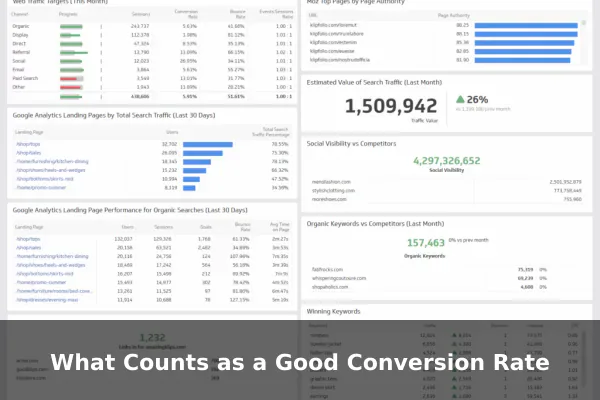Click the Conversion Rate column header
600x400 pixels.
pyautogui.click(x=186, y=14)
